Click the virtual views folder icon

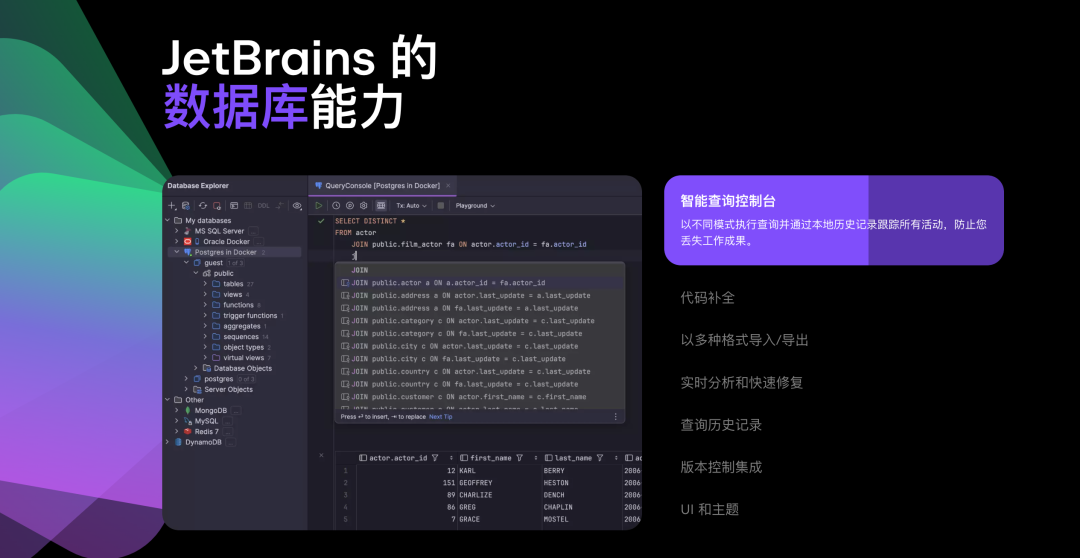click(216, 358)
